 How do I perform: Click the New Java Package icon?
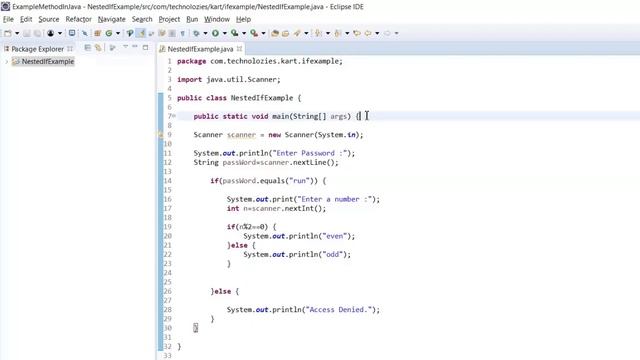point(98,33)
